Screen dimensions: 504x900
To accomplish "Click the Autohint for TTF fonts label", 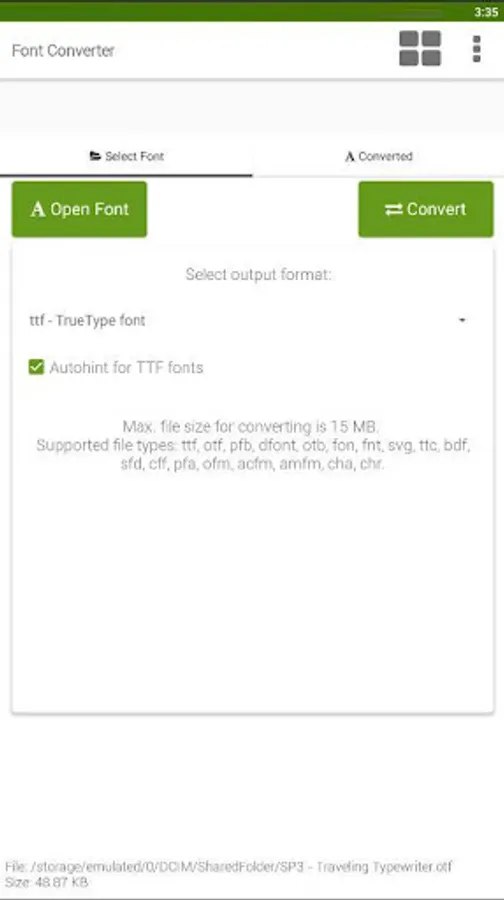I will tap(126, 367).
